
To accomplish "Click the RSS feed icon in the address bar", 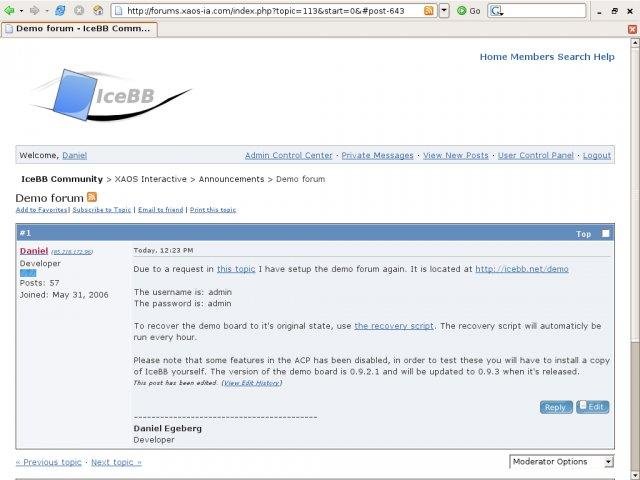I will [429, 11].
